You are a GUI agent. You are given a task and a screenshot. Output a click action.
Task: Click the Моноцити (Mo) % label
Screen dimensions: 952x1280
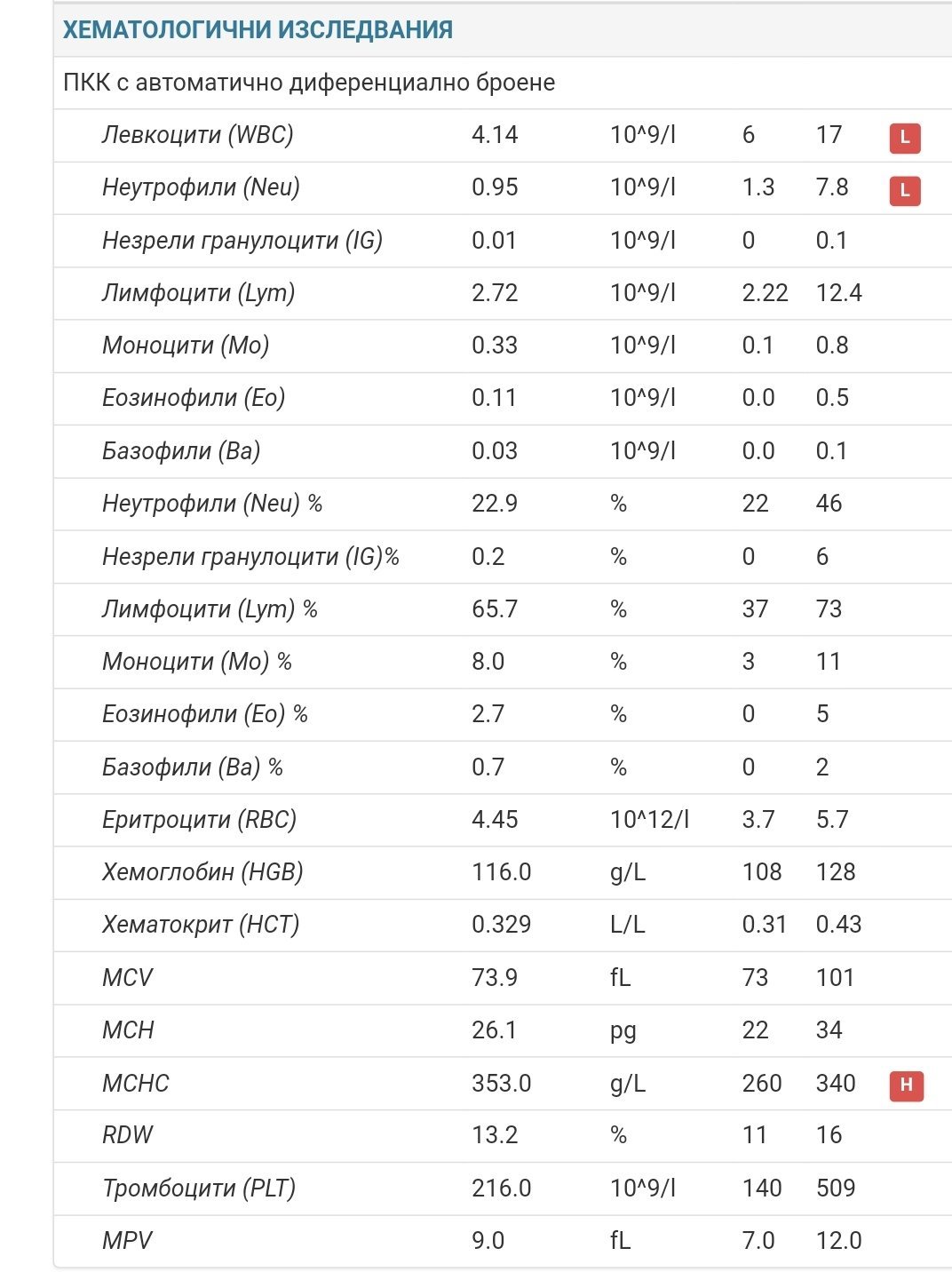(x=197, y=662)
